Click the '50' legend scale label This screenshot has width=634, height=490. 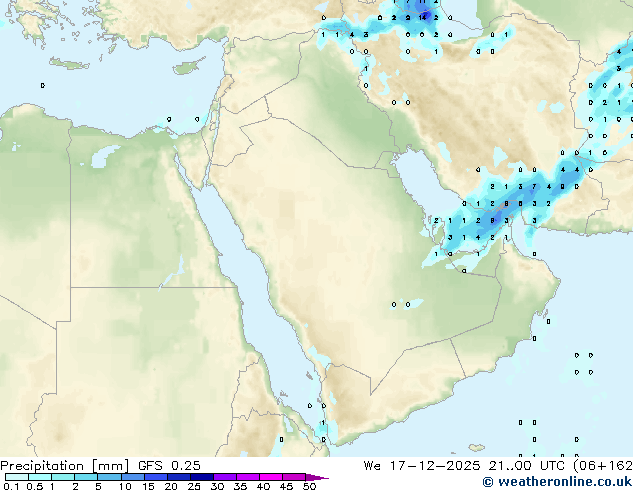[x=310, y=486]
